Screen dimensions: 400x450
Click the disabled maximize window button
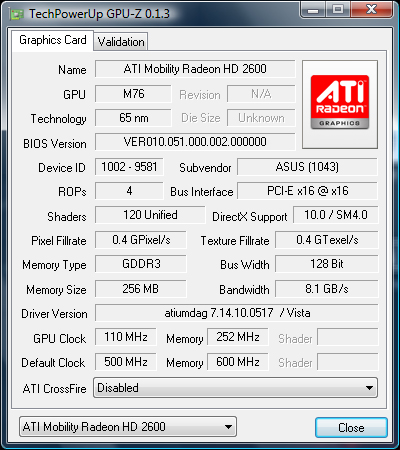click(338, 10)
